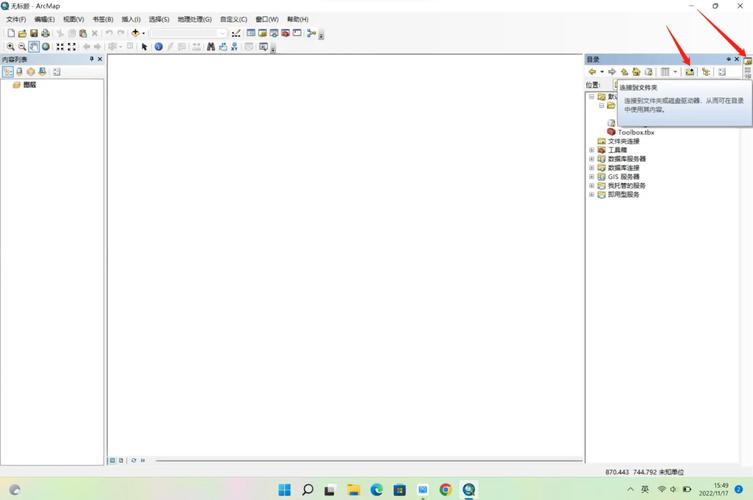
Task: Select 文件夹连接 in the Catalog tree
Action: [x=623, y=141]
